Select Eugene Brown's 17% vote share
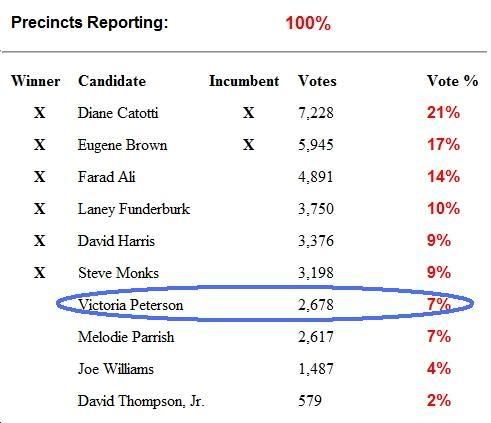 [x=443, y=145]
